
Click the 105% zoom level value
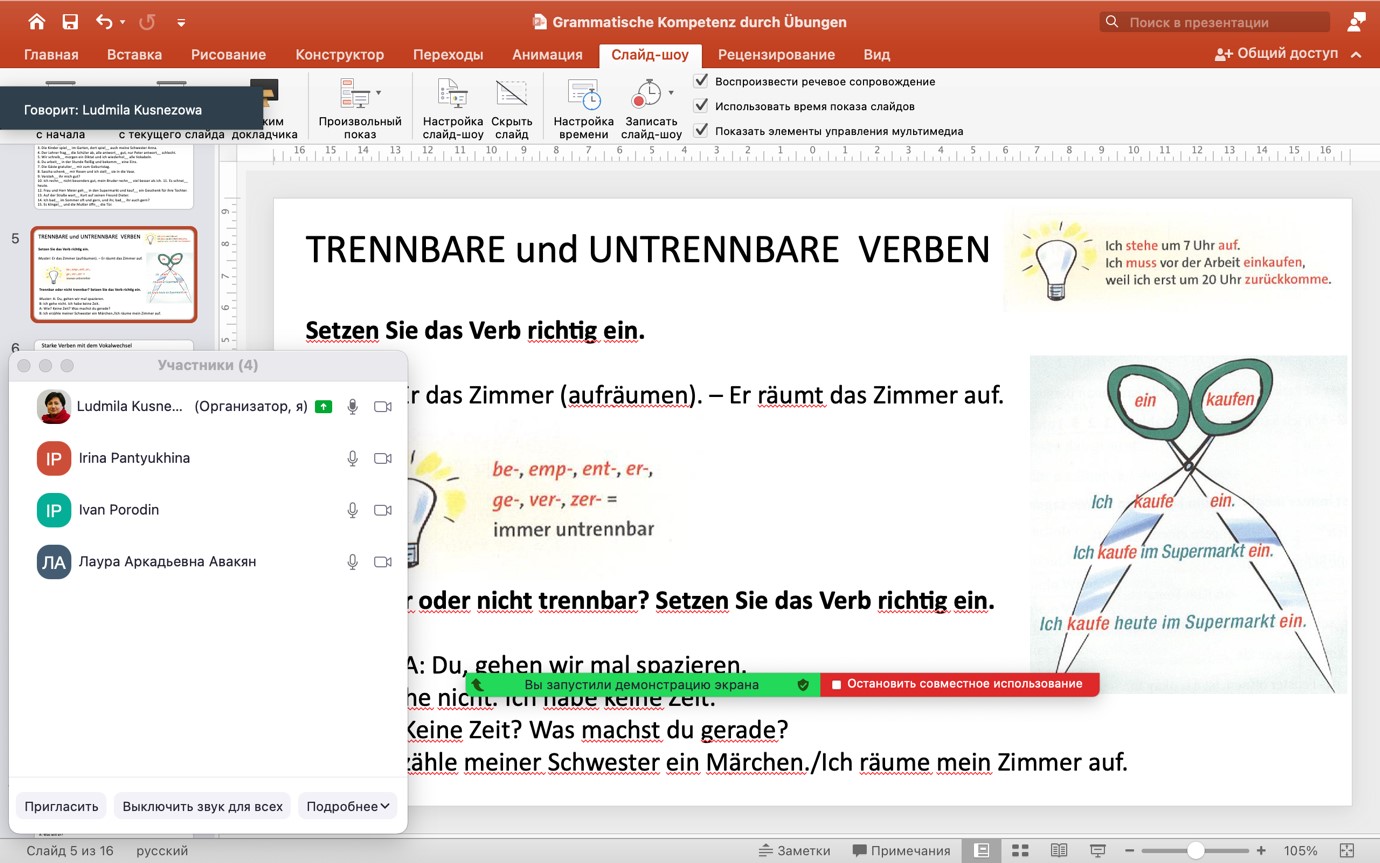1300,851
